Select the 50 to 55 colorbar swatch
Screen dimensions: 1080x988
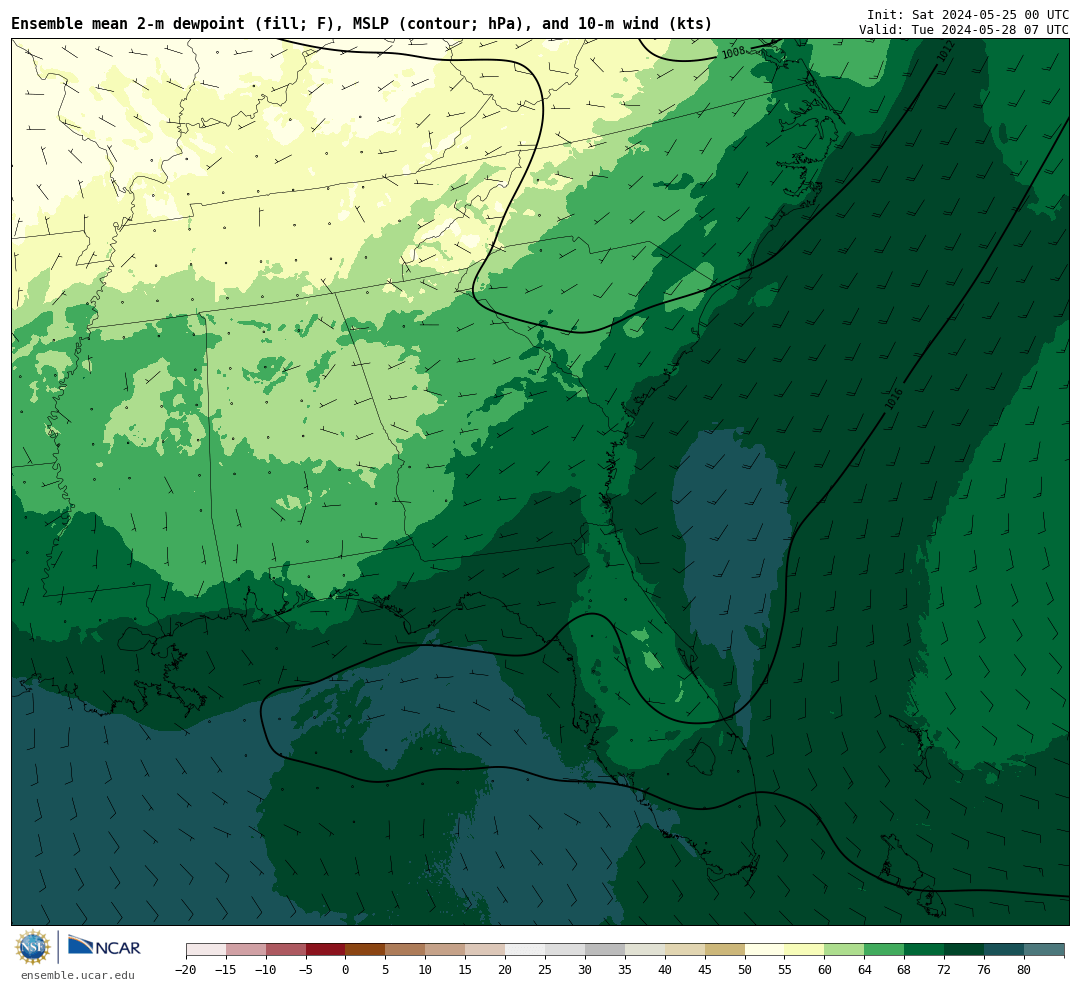click(x=765, y=950)
